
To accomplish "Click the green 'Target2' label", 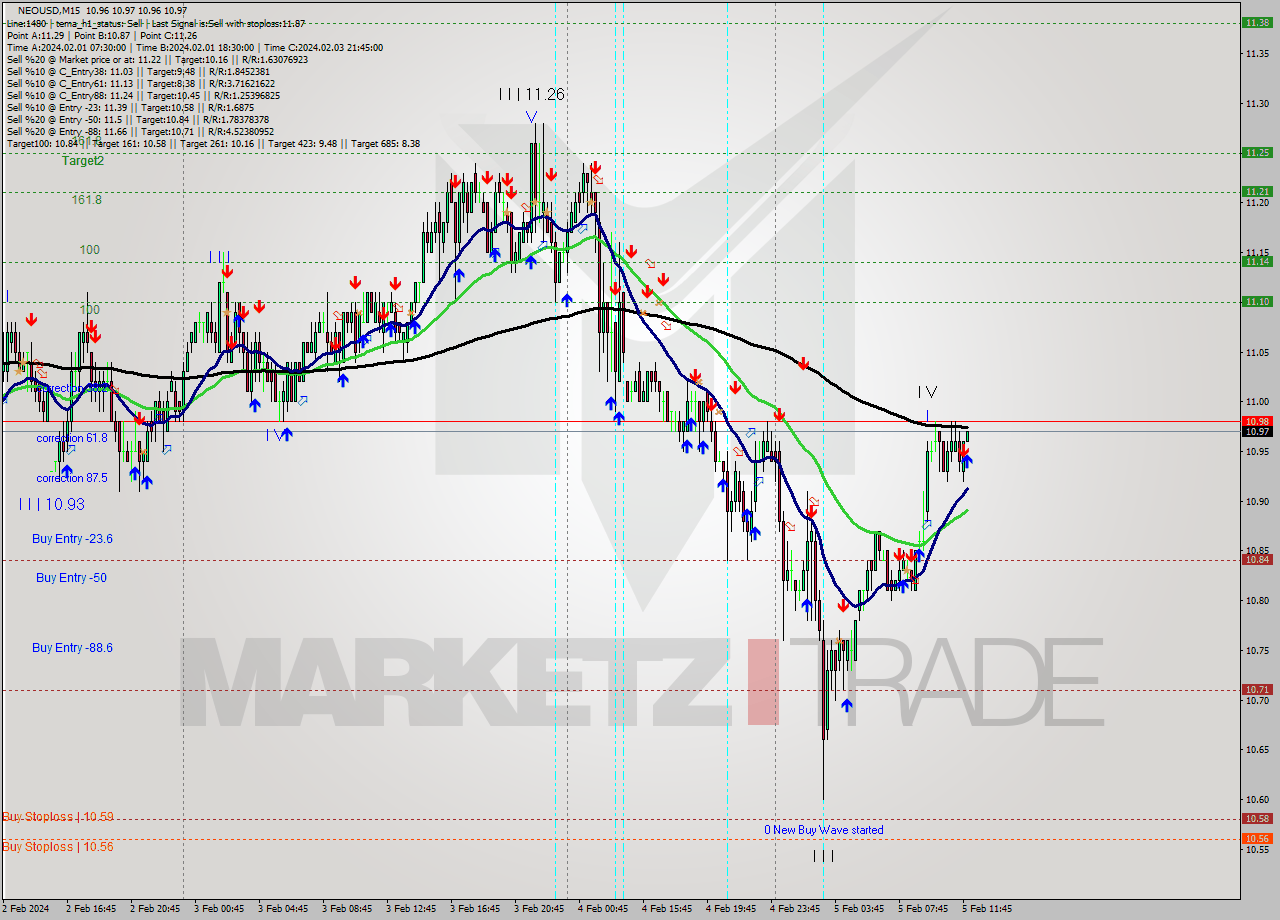I will [x=82, y=160].
